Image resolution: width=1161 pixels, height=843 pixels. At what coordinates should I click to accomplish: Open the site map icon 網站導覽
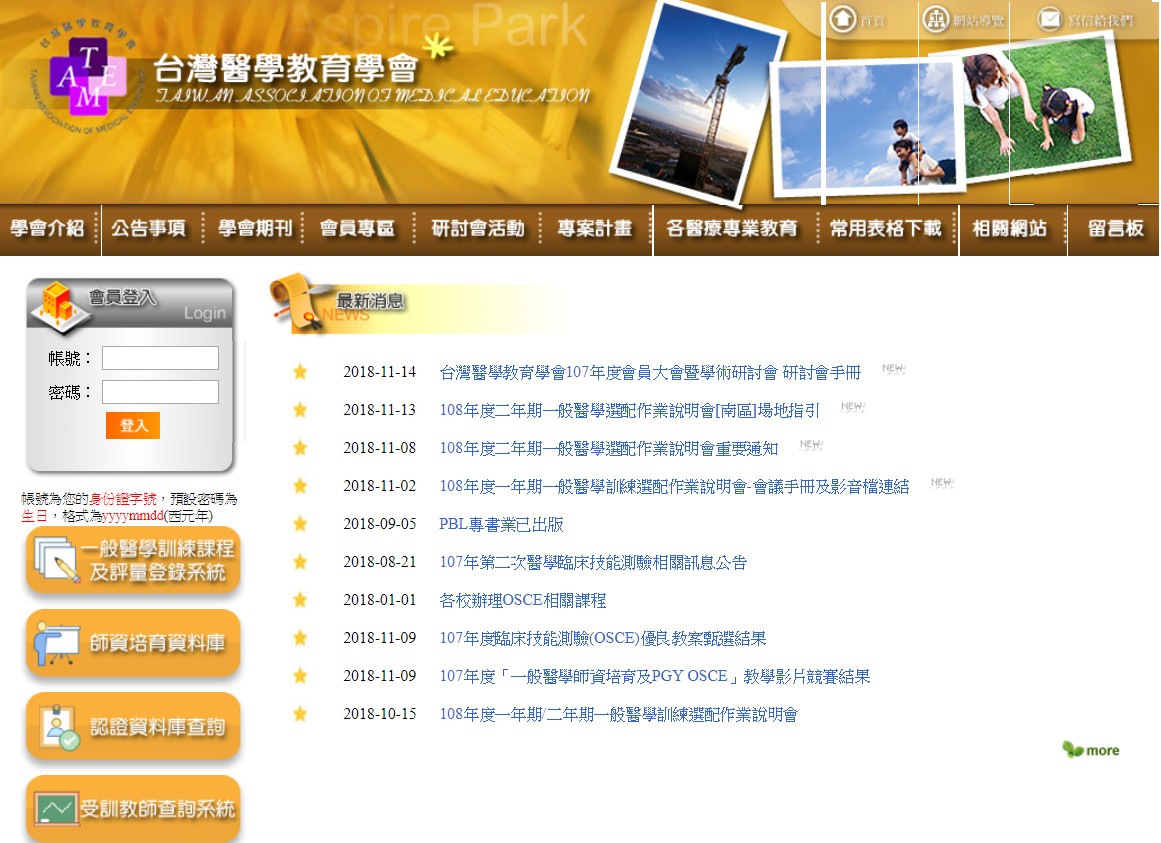(936, 19)
